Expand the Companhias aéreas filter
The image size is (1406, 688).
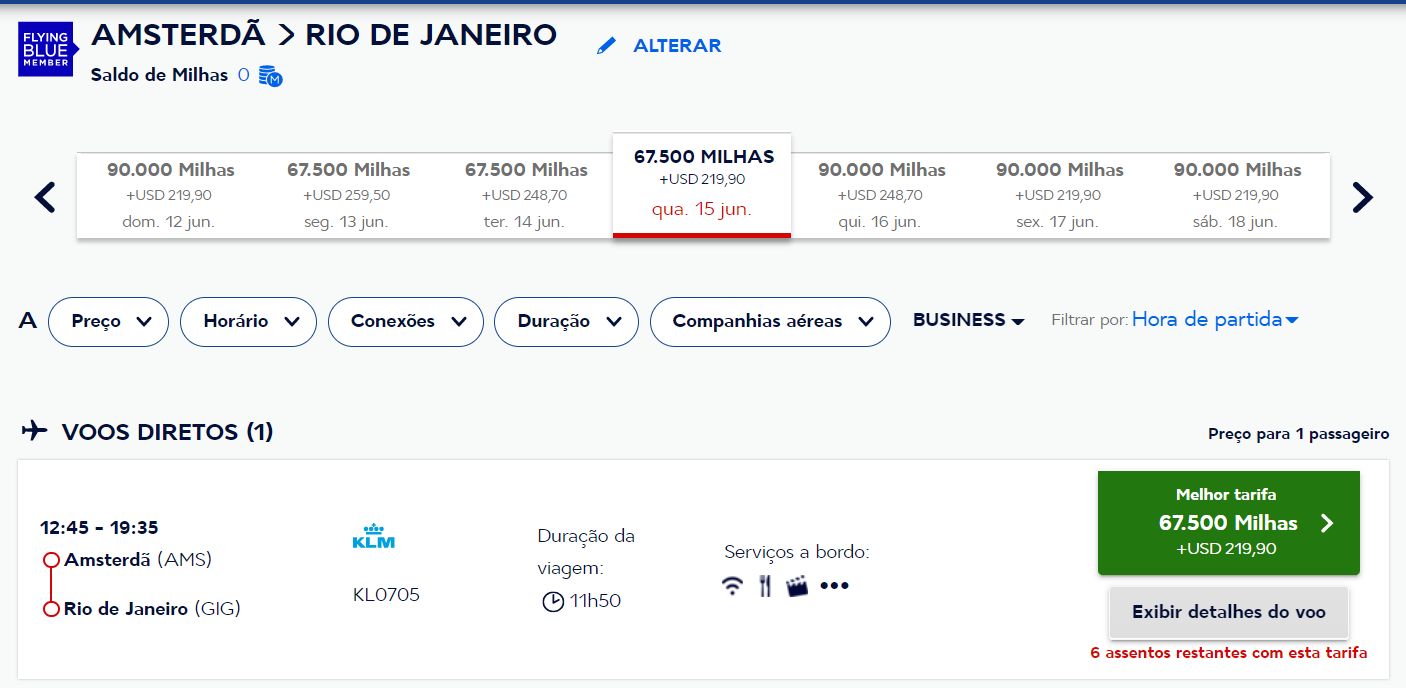pos(770,322)
